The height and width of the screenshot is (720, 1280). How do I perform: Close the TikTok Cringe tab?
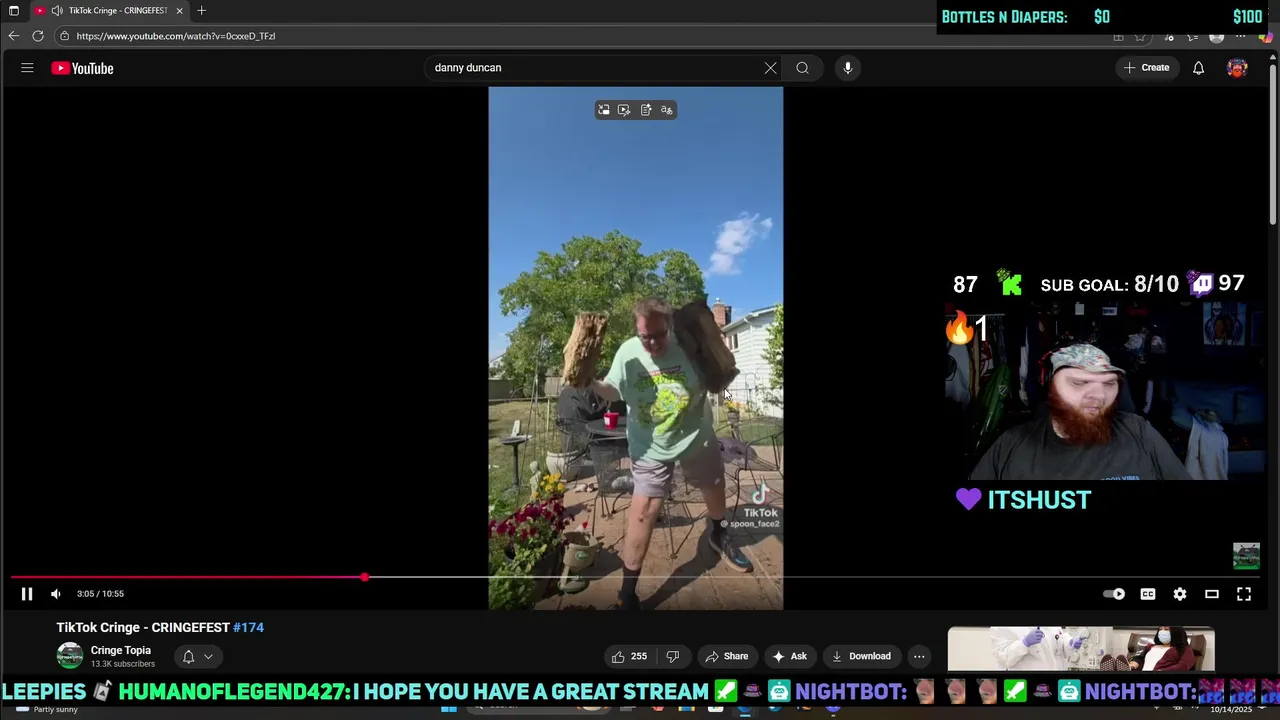pyautogui.click(x=179, y=10)
